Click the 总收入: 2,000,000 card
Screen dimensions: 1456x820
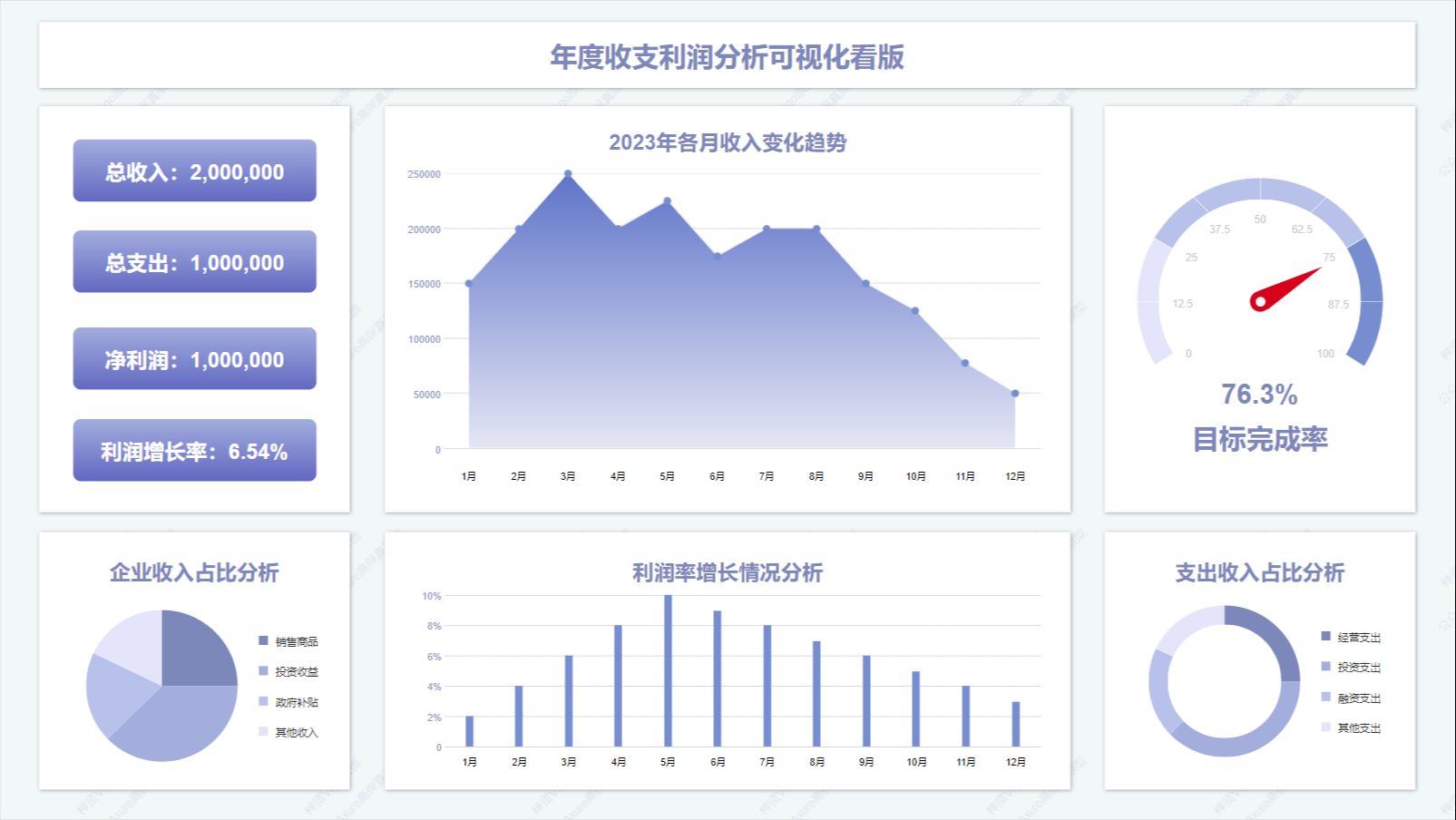(194, 171)
